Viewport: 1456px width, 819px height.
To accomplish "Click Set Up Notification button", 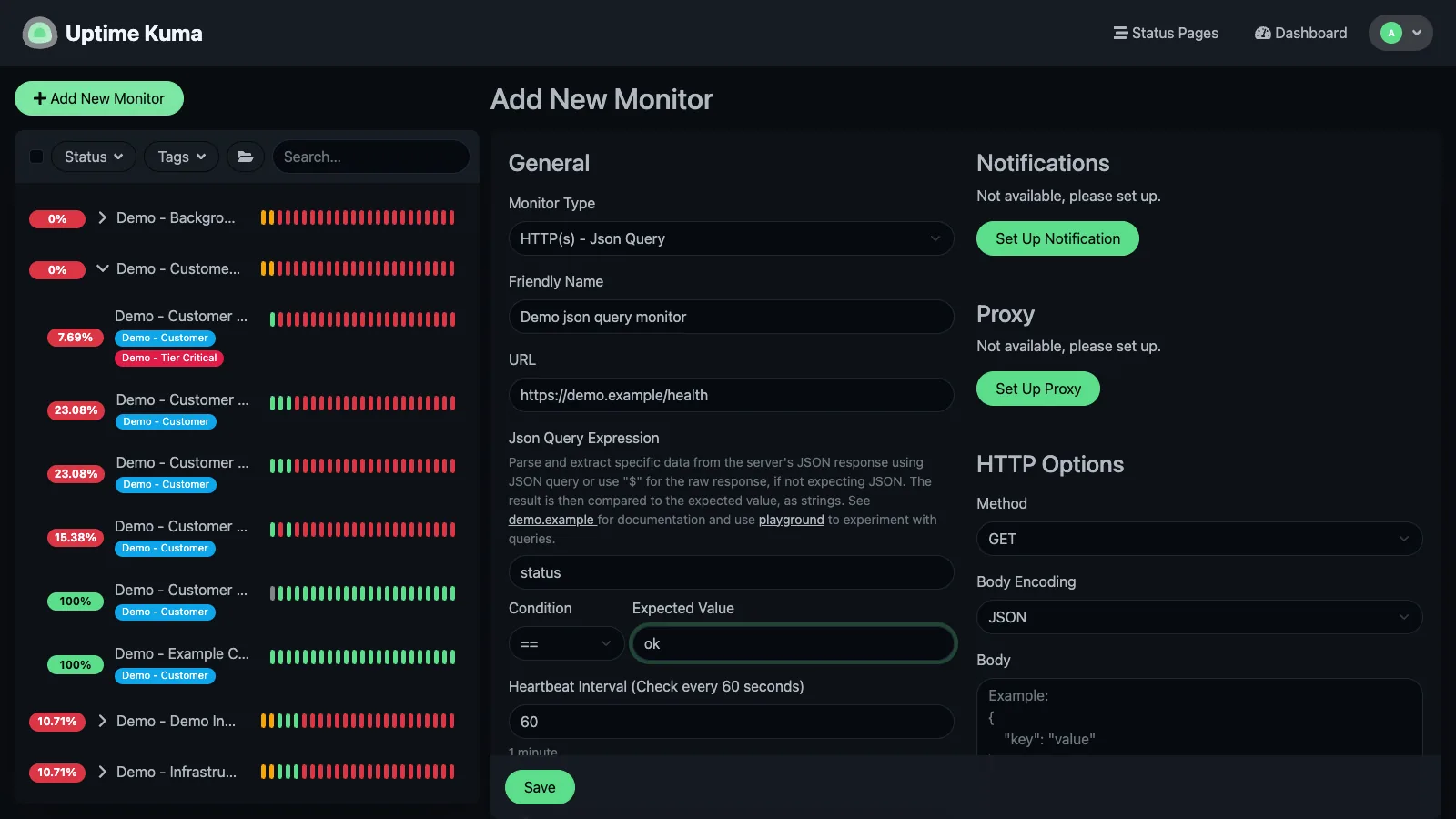I will click(x=1057, y=238).
